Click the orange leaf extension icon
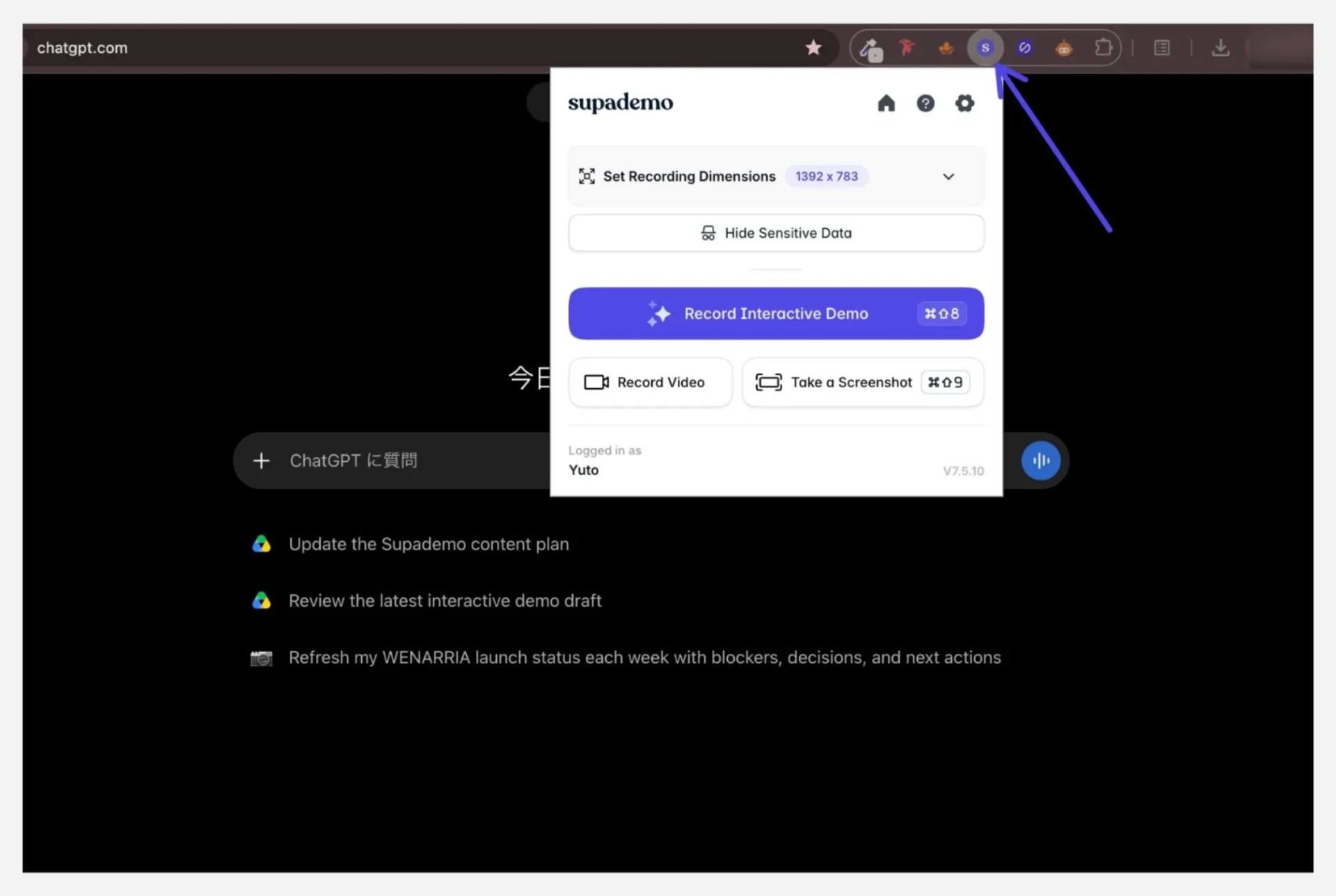Viewport: 1336px width, 896px height. [946, 48]
